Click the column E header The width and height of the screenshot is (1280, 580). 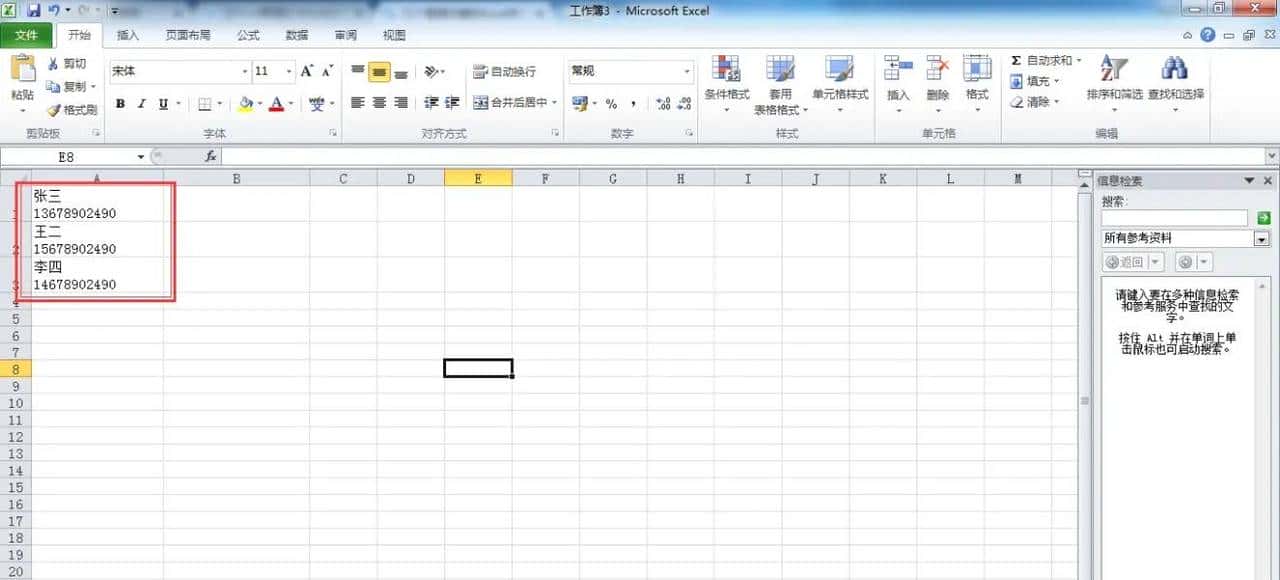point(478,178)
